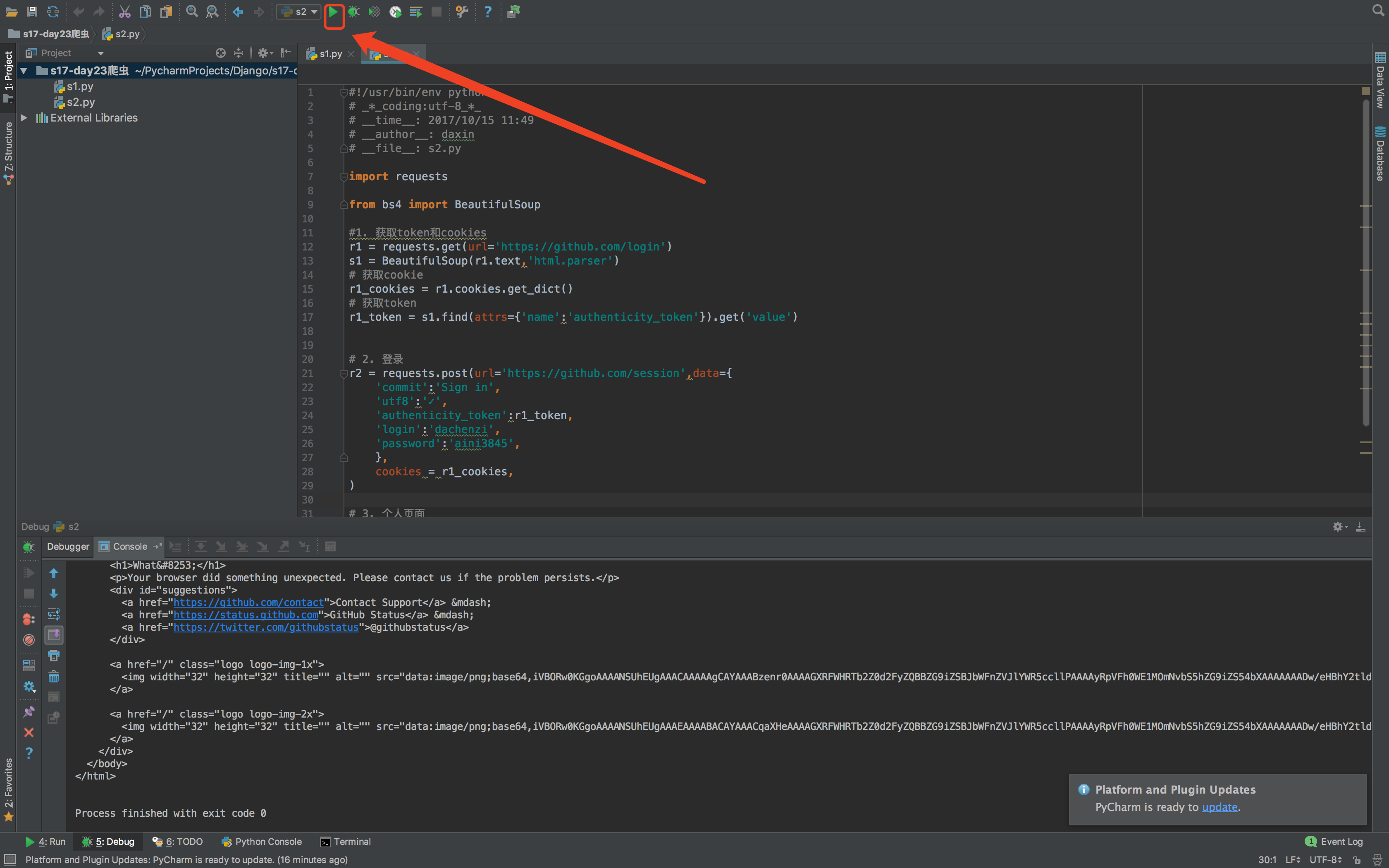Expand the External Libraries node
Image resolution: width=1389 pixels, height=868 pixels.
tap(24, 118)
